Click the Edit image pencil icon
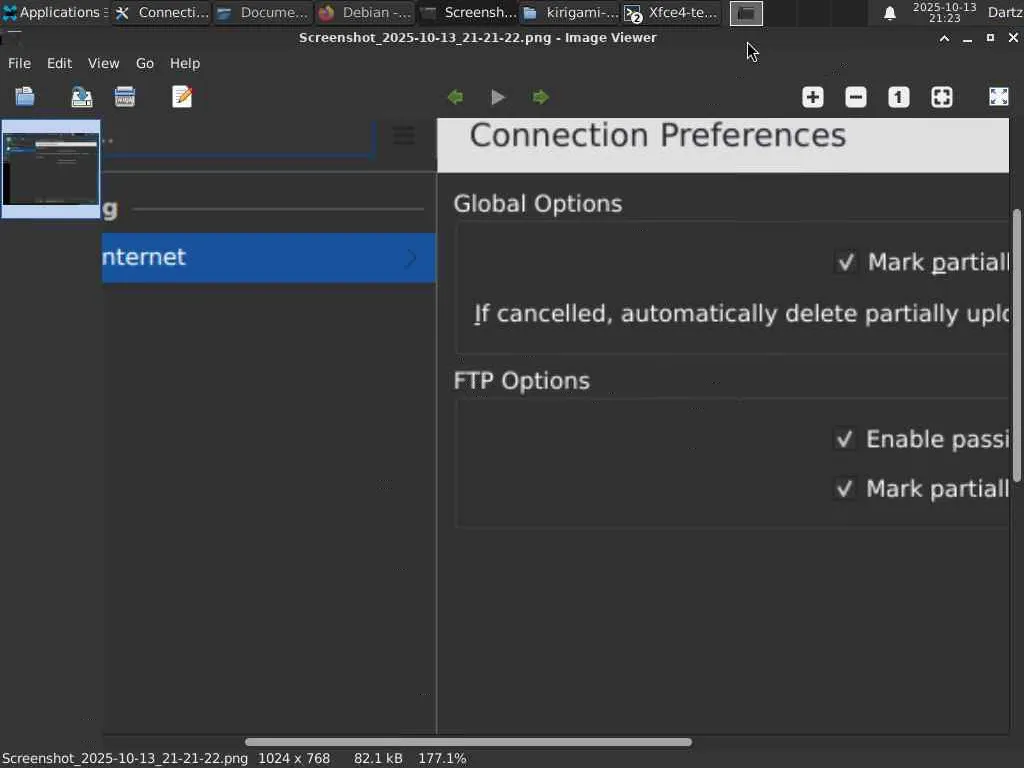Image resolution: width=1024 pixels, height=768 pixels. (182, 97)
